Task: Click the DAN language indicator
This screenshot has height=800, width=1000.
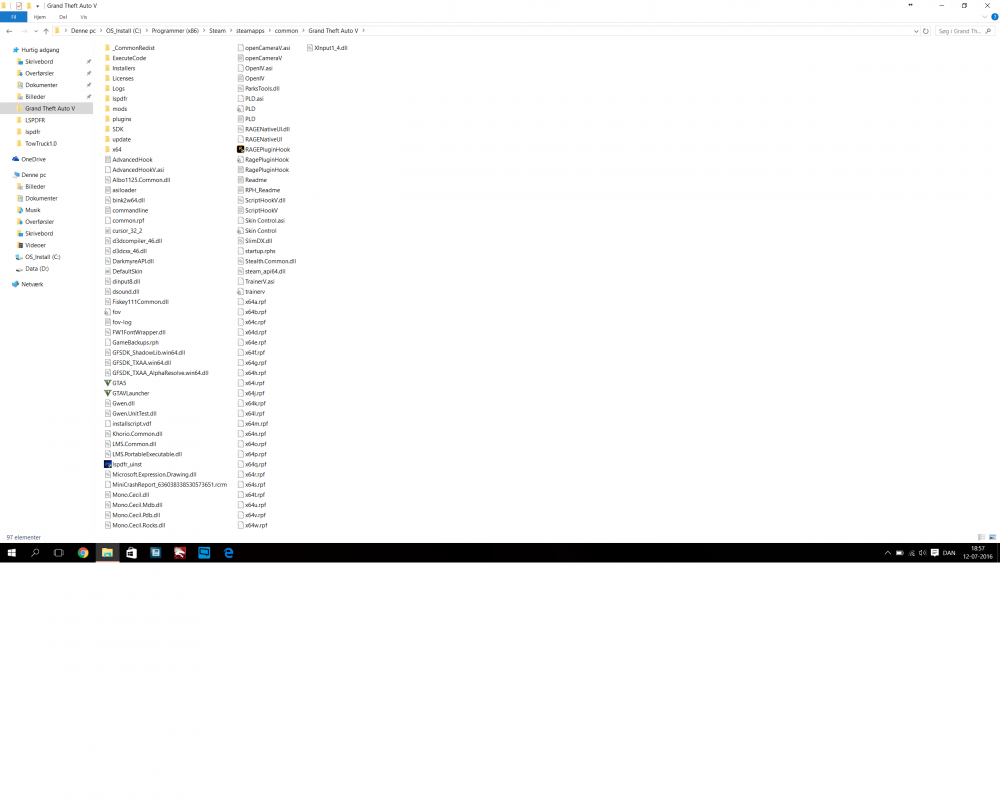Action: (x=949, y=553)
